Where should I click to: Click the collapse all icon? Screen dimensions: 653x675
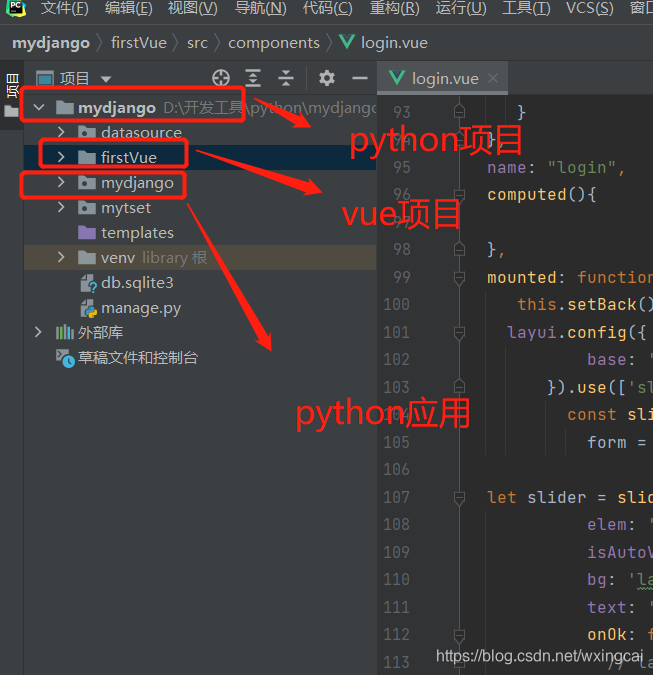tap(286, 78)
